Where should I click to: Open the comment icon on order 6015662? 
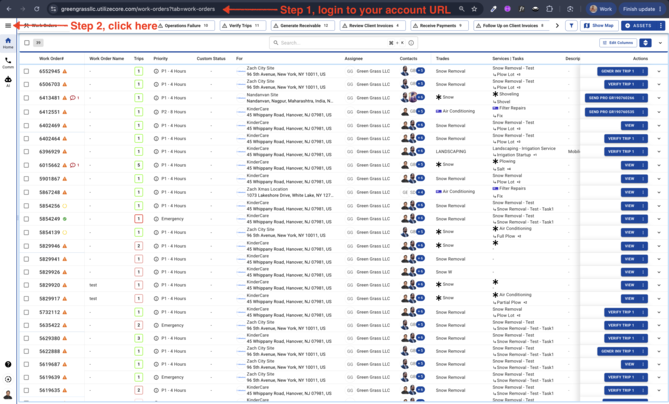(x=73, y=165)
